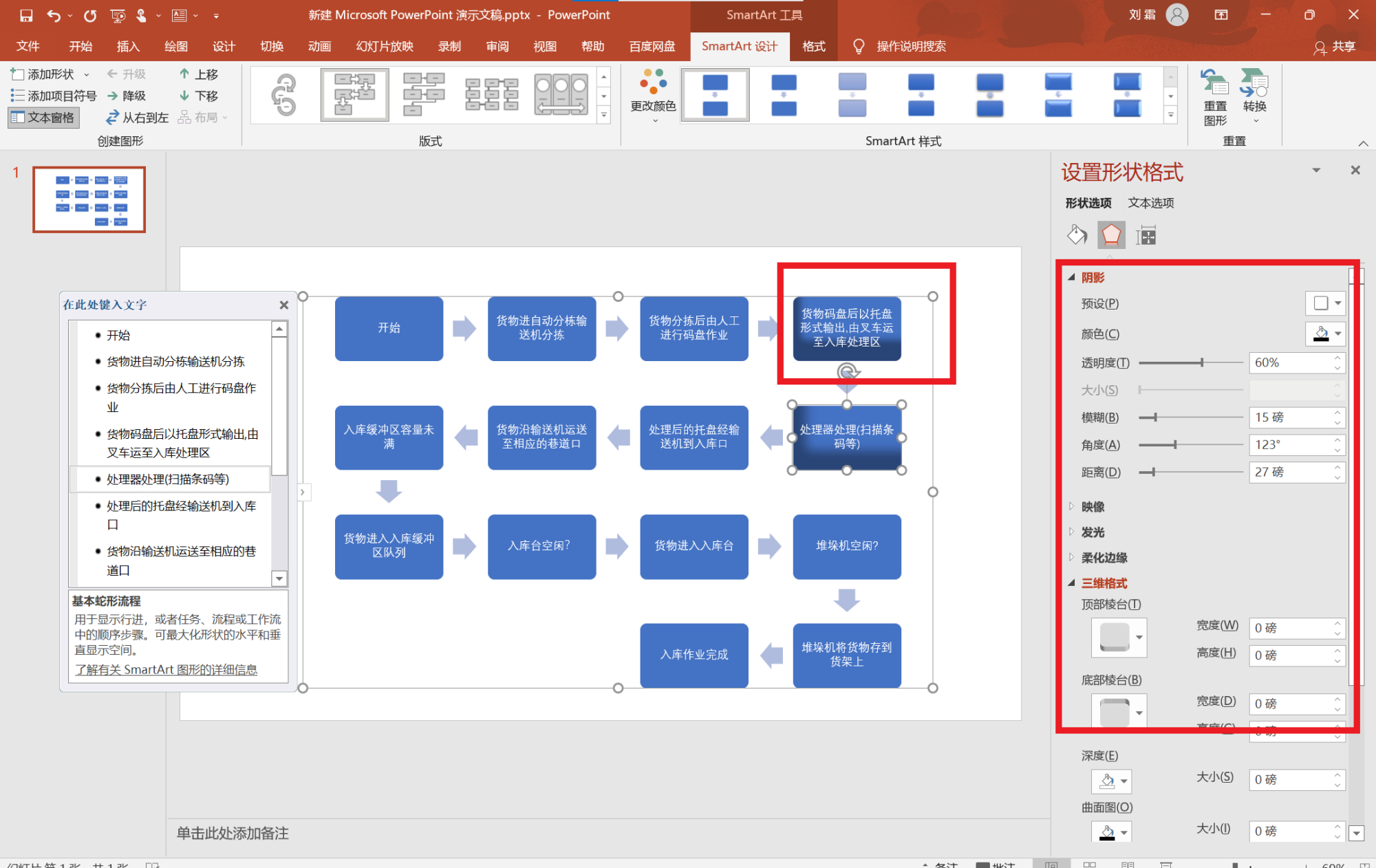Open the Depth (深度) color dropdown
Image resolution: width=1376 pixels, height=868 pixels.
(x=1110, y=781)
